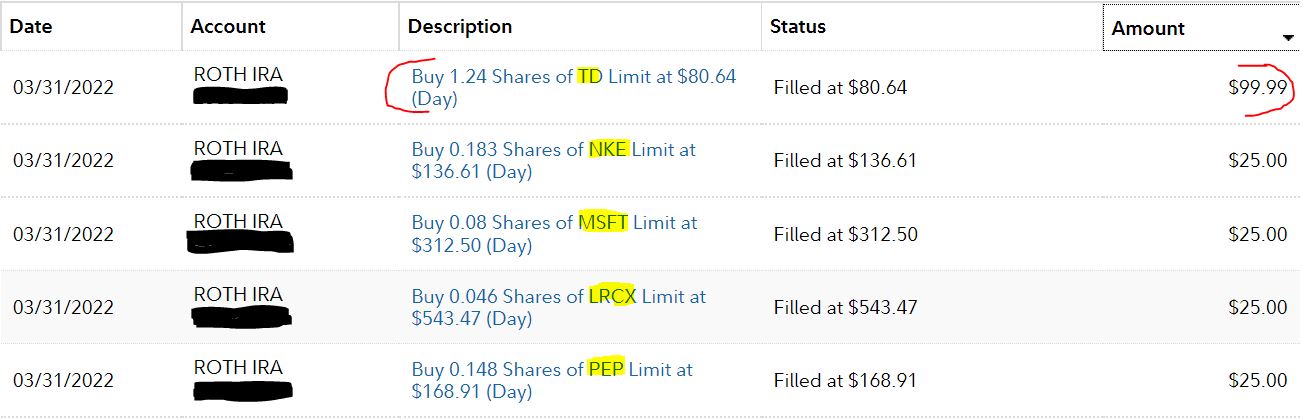Sort by the Amount dropdown arrow

1288,38
